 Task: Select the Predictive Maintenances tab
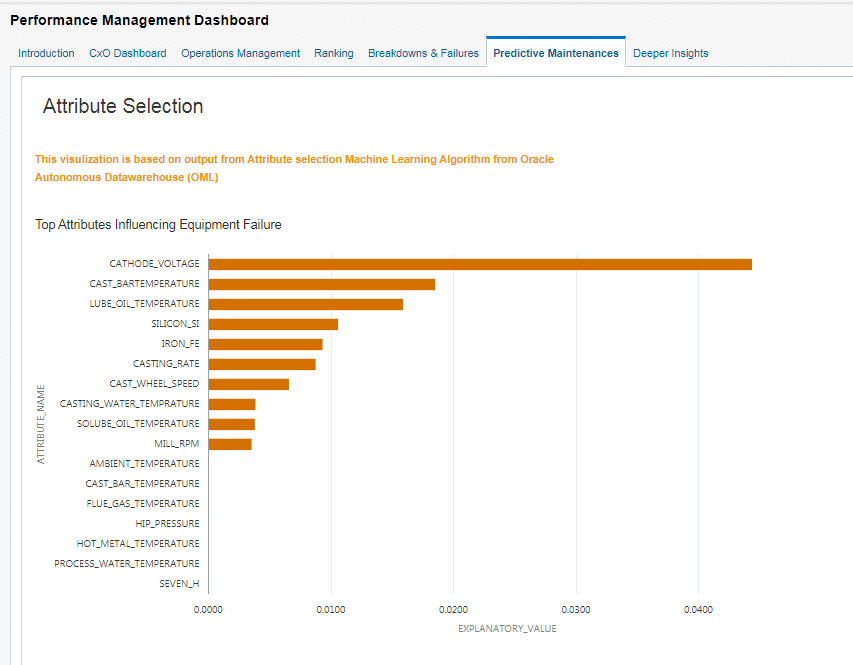555,53
